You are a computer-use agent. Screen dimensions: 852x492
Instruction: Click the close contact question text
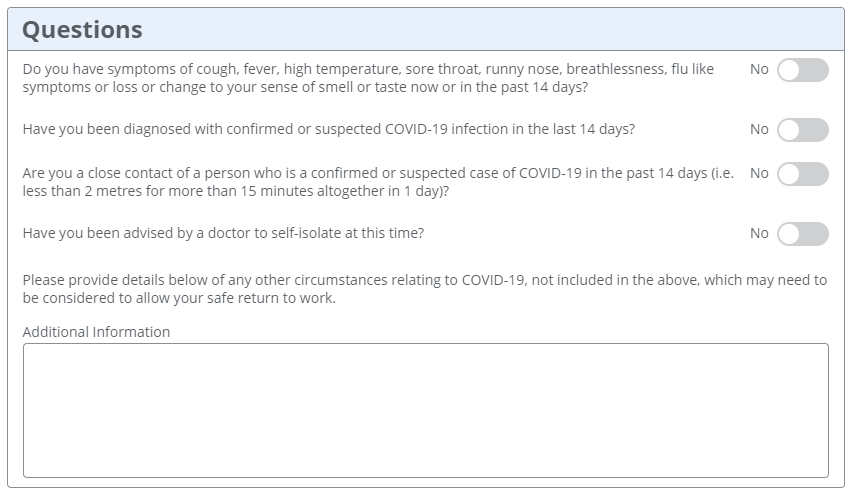point(377,173)
